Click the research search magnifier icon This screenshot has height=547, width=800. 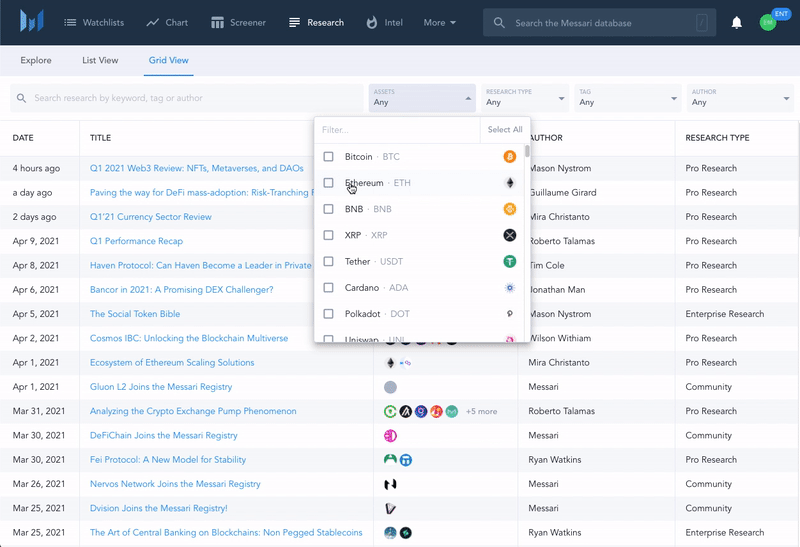(x=21, y=98)
